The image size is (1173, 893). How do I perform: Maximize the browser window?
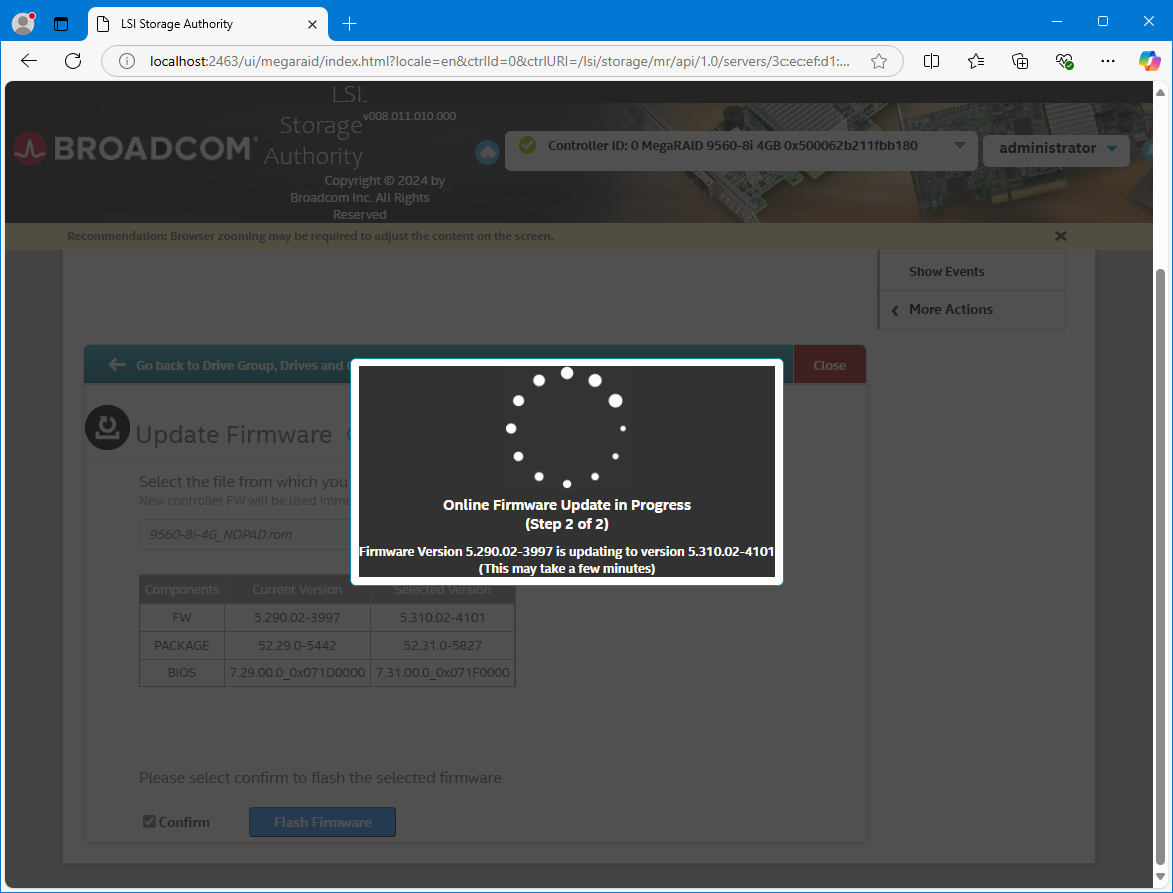1103,21
